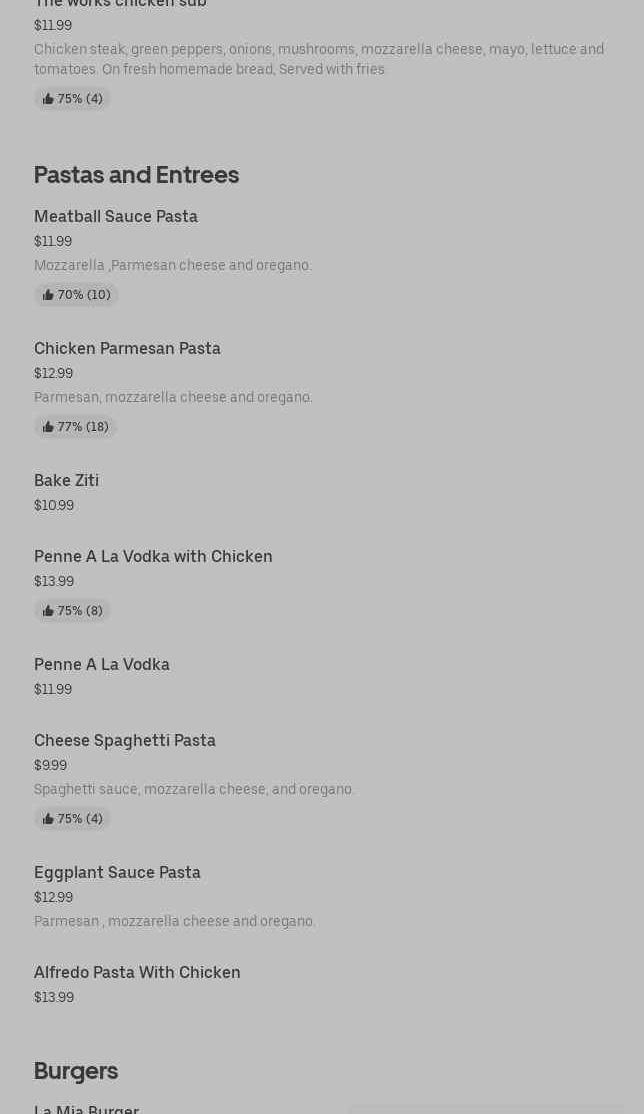Click the Eggplant Sauce Pasta description text
Screen dimensions: 644x1114
[x=175, y=922]
